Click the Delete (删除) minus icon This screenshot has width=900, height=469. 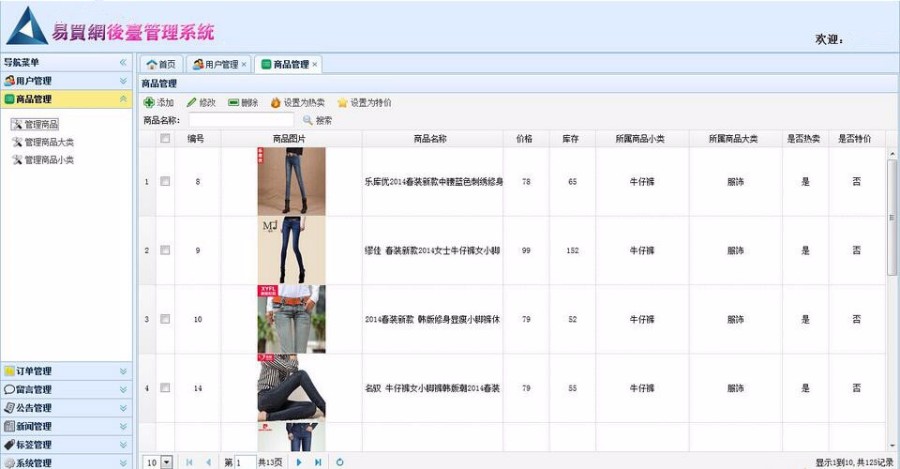[233, 103]
